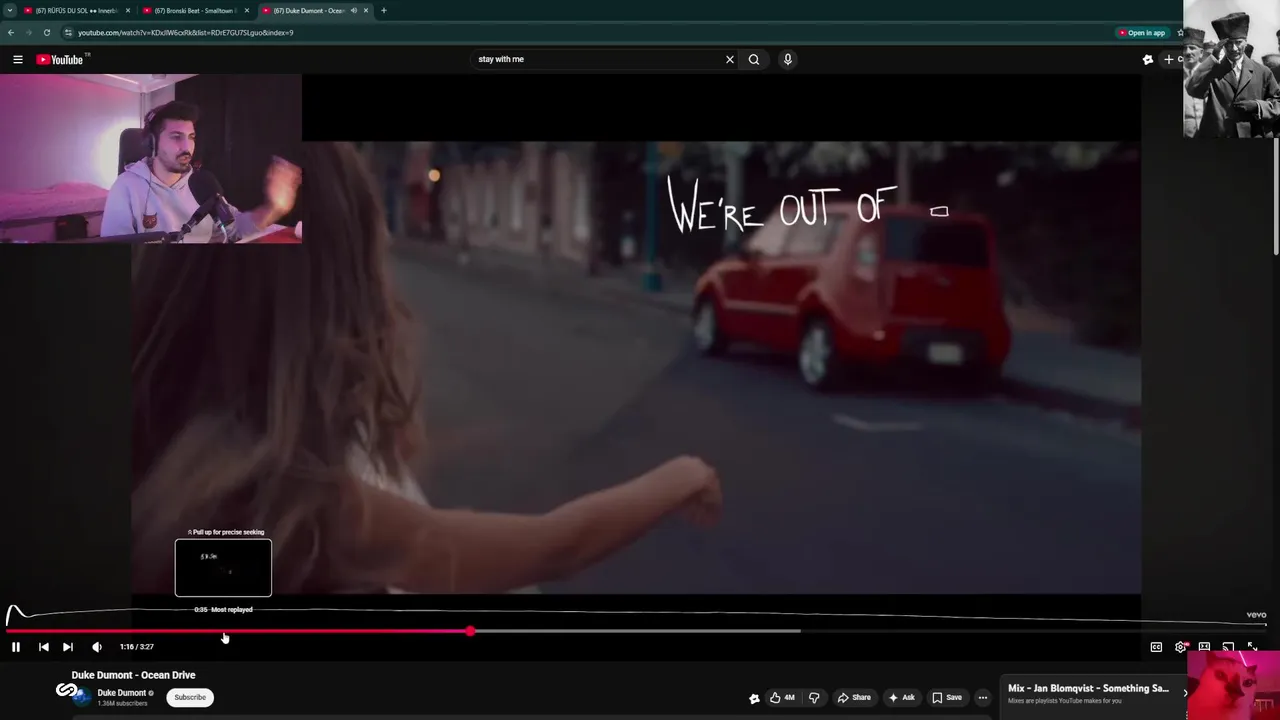Save the video to a playlist
1280x720 pixels.
point(947,698)
